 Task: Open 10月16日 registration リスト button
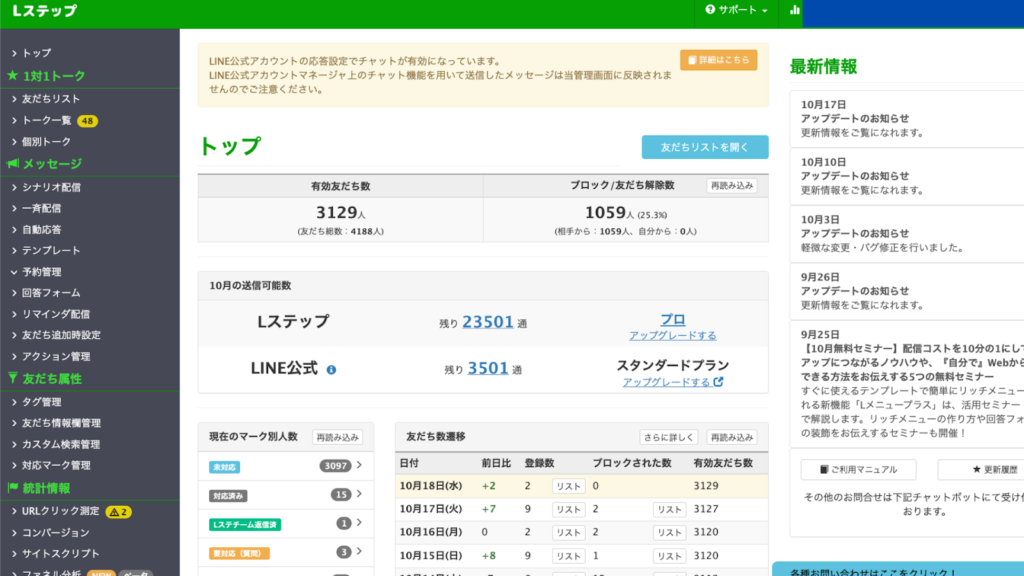568,532
